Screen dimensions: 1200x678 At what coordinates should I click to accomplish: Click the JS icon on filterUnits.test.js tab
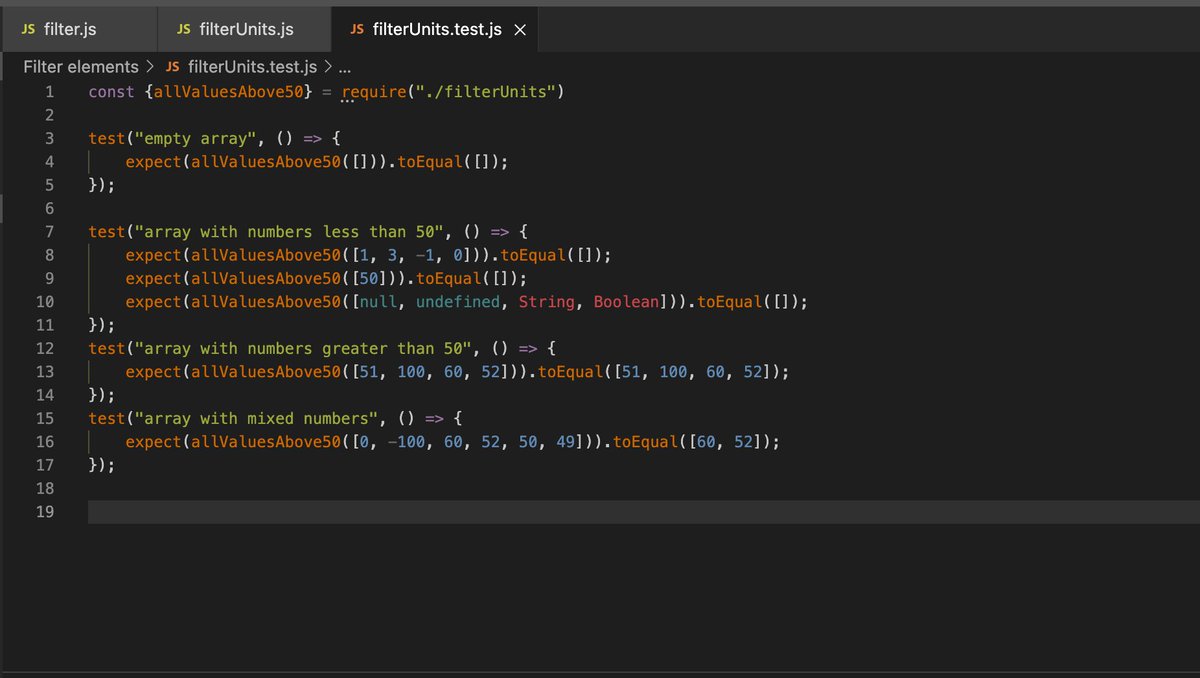pos(357,30)
